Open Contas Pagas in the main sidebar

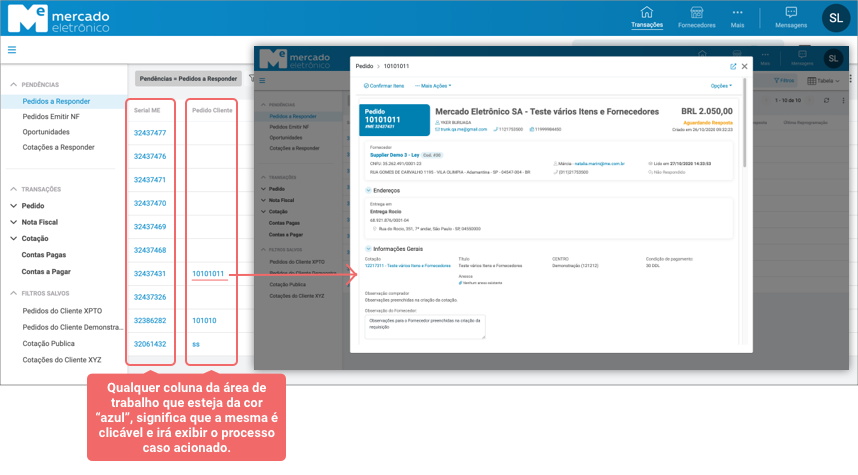[44, 255]
